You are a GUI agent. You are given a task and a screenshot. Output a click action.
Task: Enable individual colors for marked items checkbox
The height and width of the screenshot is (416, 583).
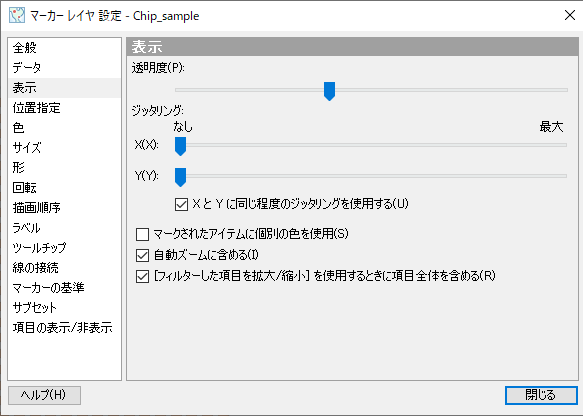click(142, 234)
